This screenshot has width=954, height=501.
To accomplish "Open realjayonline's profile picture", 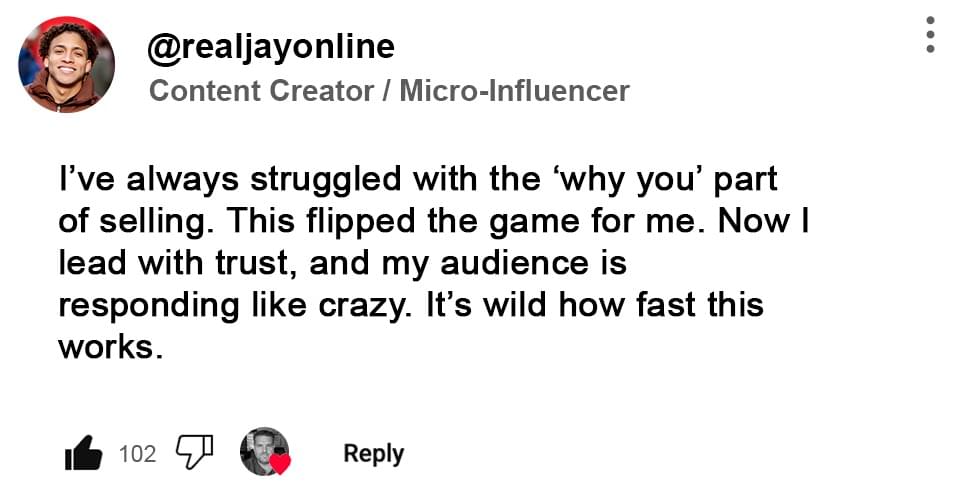I will click(x=66, y=64).
